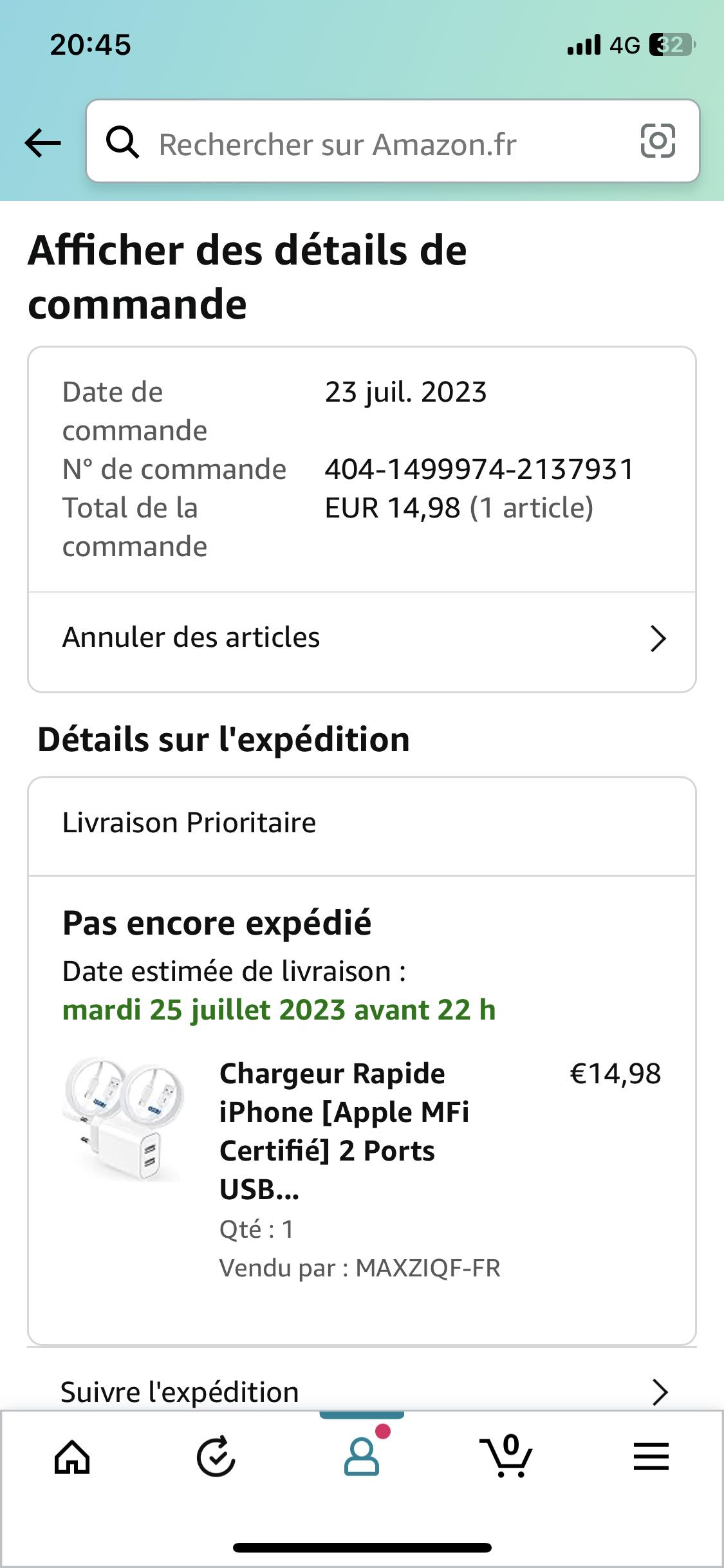Open the account profile tab icon
724x1568 pixels.
click(x=362, y=1456)
